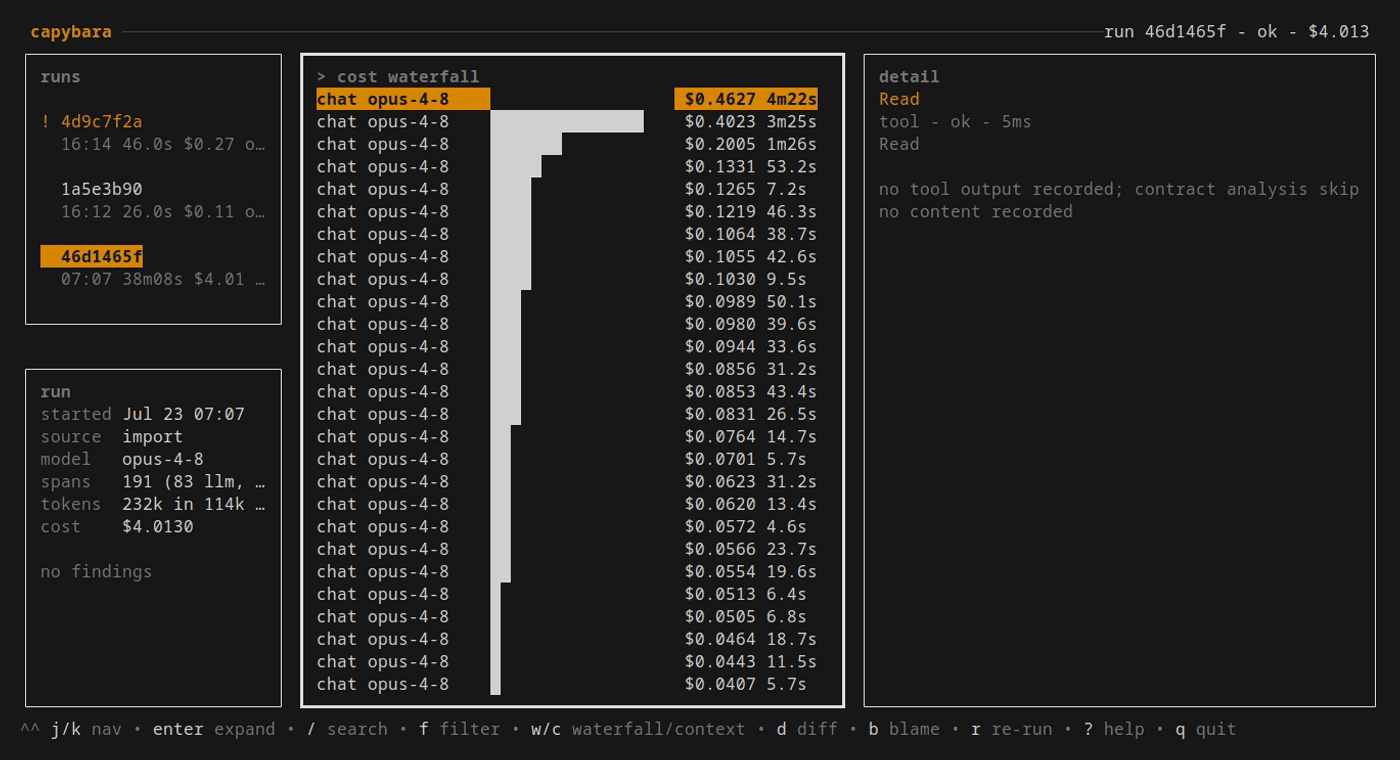The width and height of the screenshot is (1400, 760).
Task: Click the cost waterfall panel header
Action: (398, 77)
